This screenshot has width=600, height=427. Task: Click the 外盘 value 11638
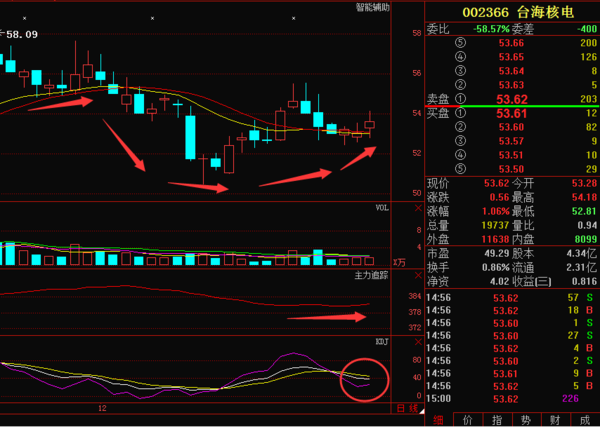point(496,240)
